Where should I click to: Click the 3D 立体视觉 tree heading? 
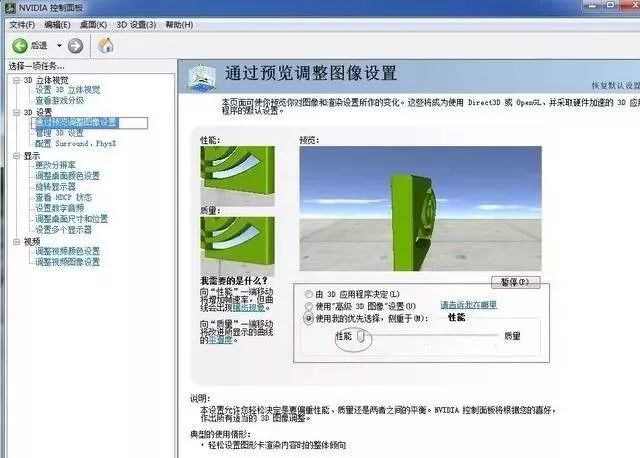(x=46, y=80)
